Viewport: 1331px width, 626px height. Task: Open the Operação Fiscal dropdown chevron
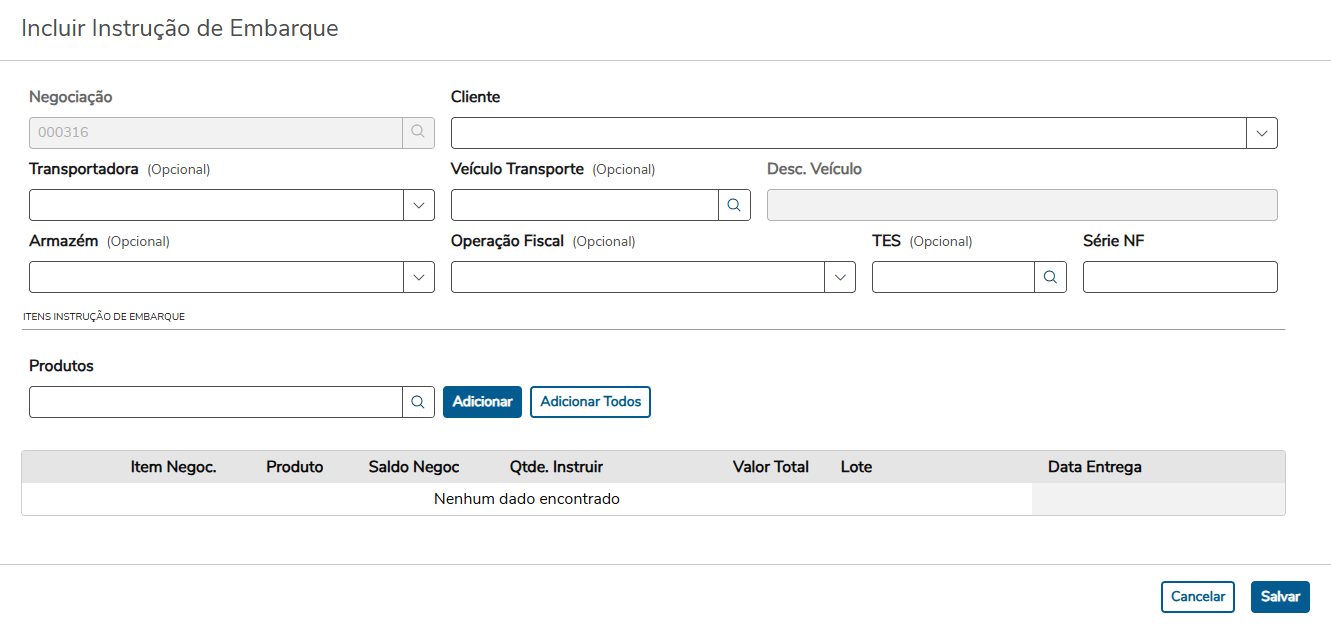[840, 277]
